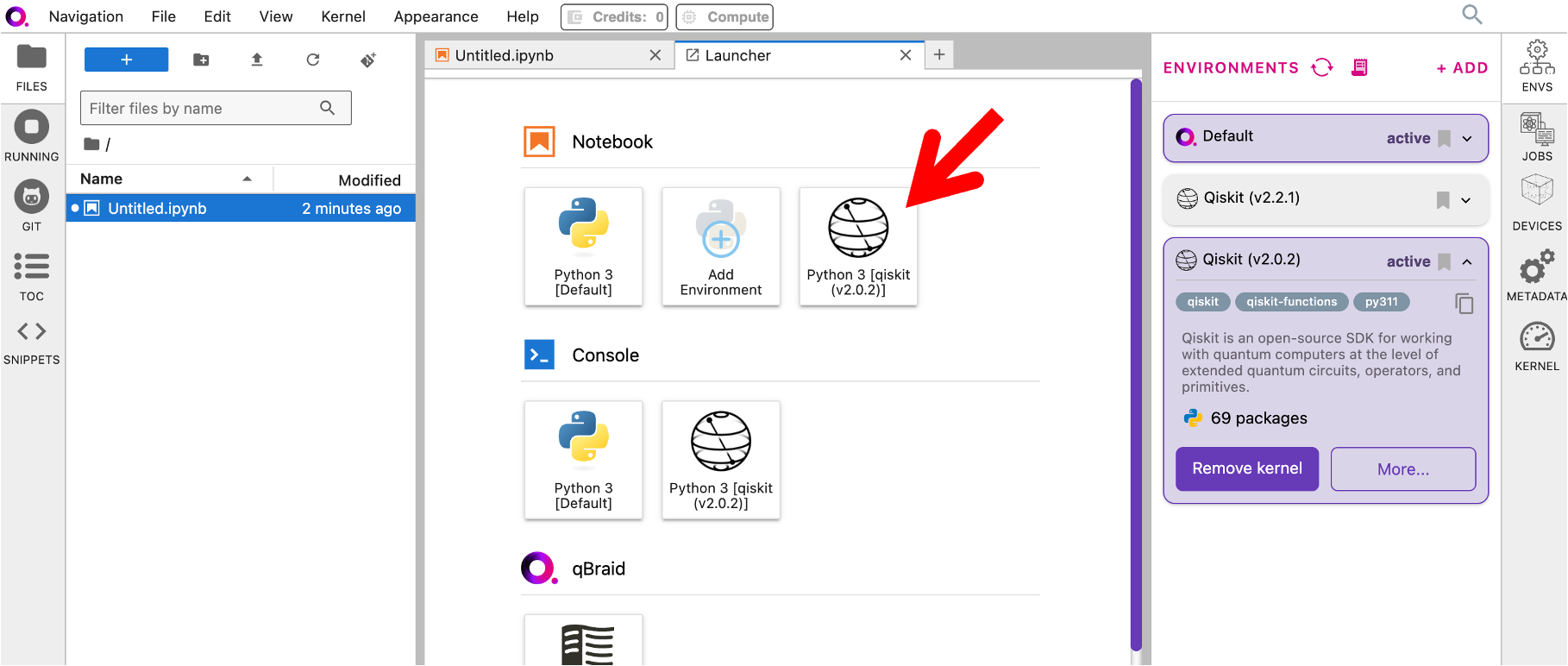Click the Git clone icon in file toolbar

(x=368, y=60)
